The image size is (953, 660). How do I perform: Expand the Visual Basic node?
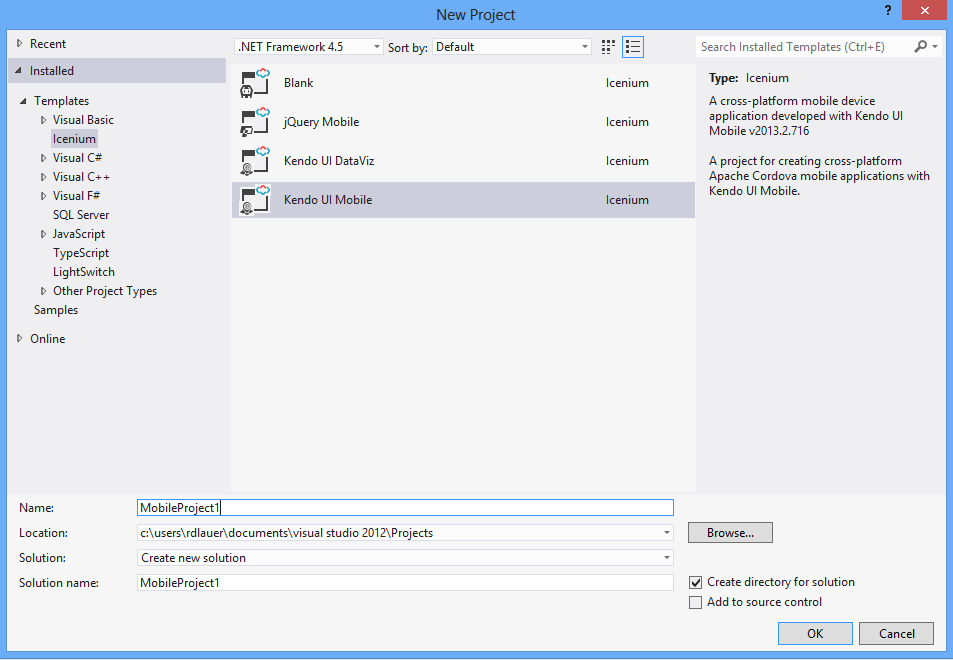(43, 120)
